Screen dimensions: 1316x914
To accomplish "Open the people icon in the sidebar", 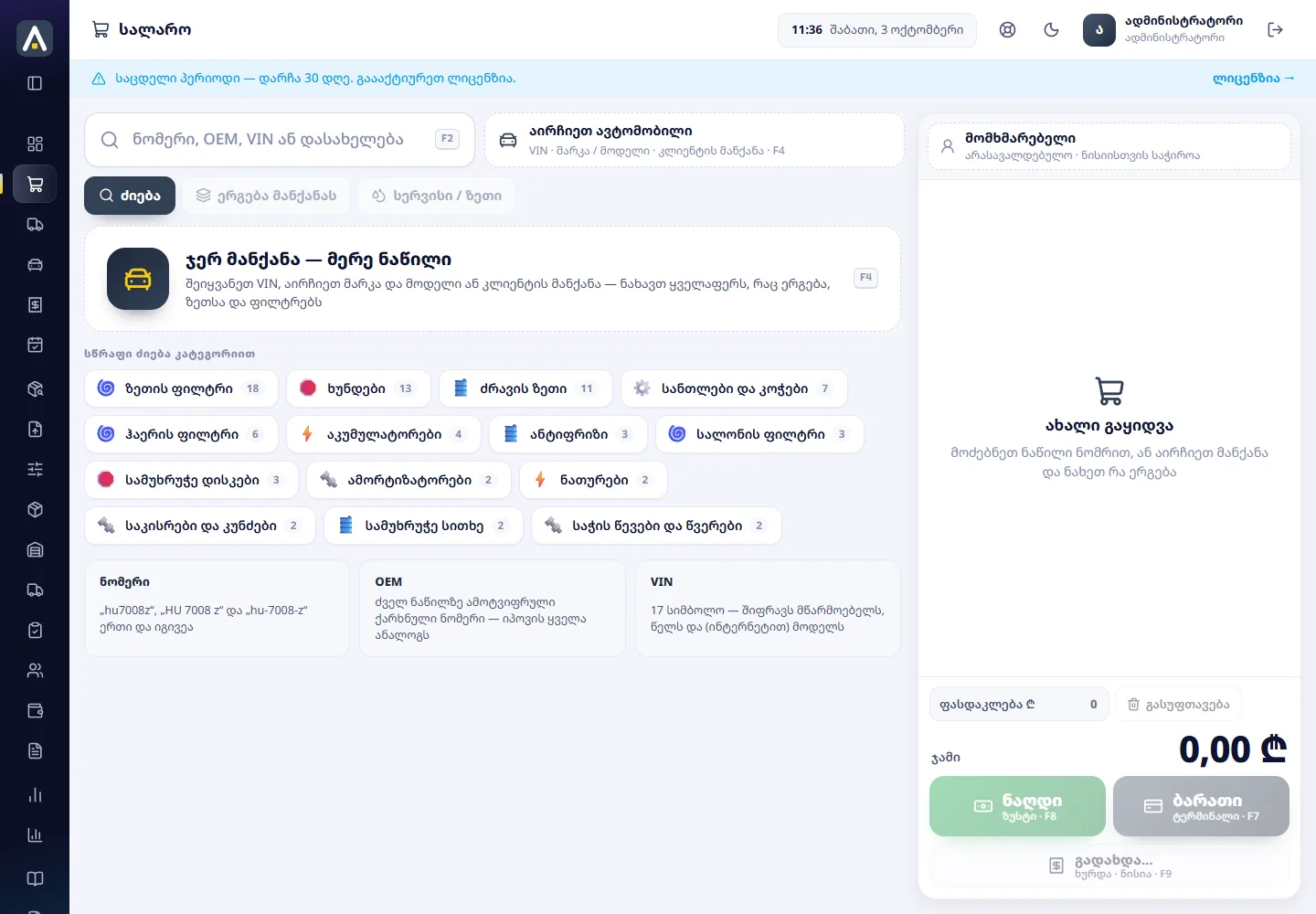I will [35, 670].
